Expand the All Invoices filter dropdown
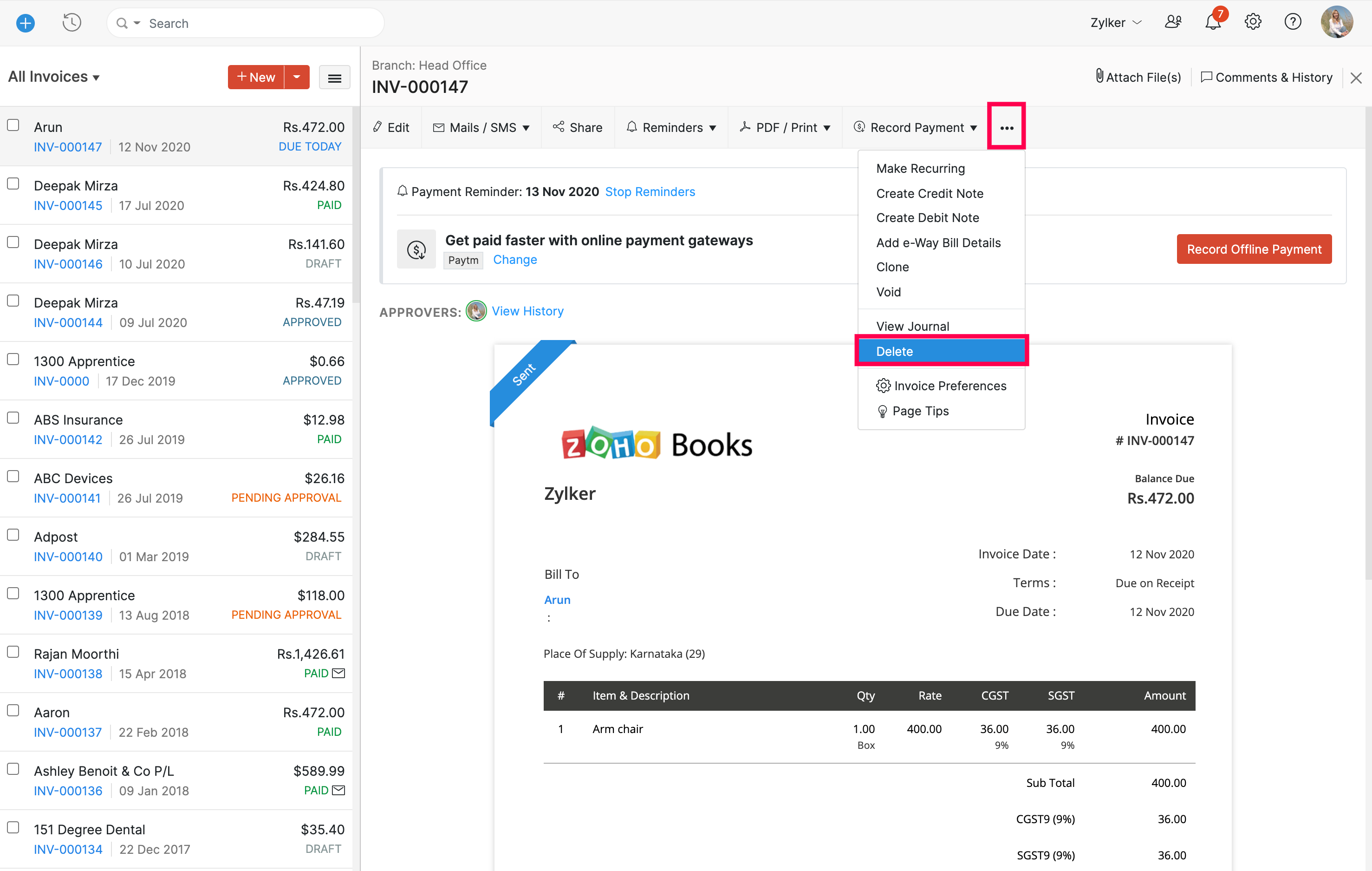The width and height of the screenshot is (1372, 871). tap(54, 77)
